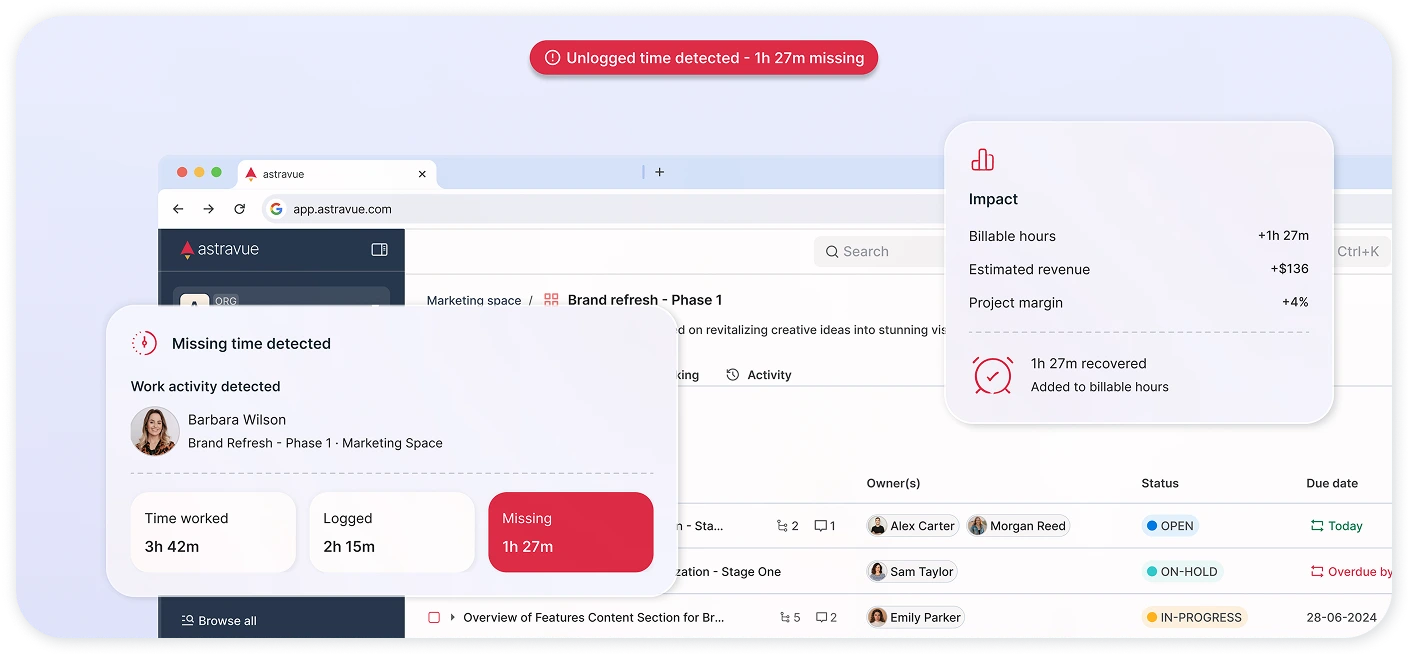Viewport: 1408px width, 654px height.
Task: Click Browse all in the sidebar
Action: click(x=219, y=620)
